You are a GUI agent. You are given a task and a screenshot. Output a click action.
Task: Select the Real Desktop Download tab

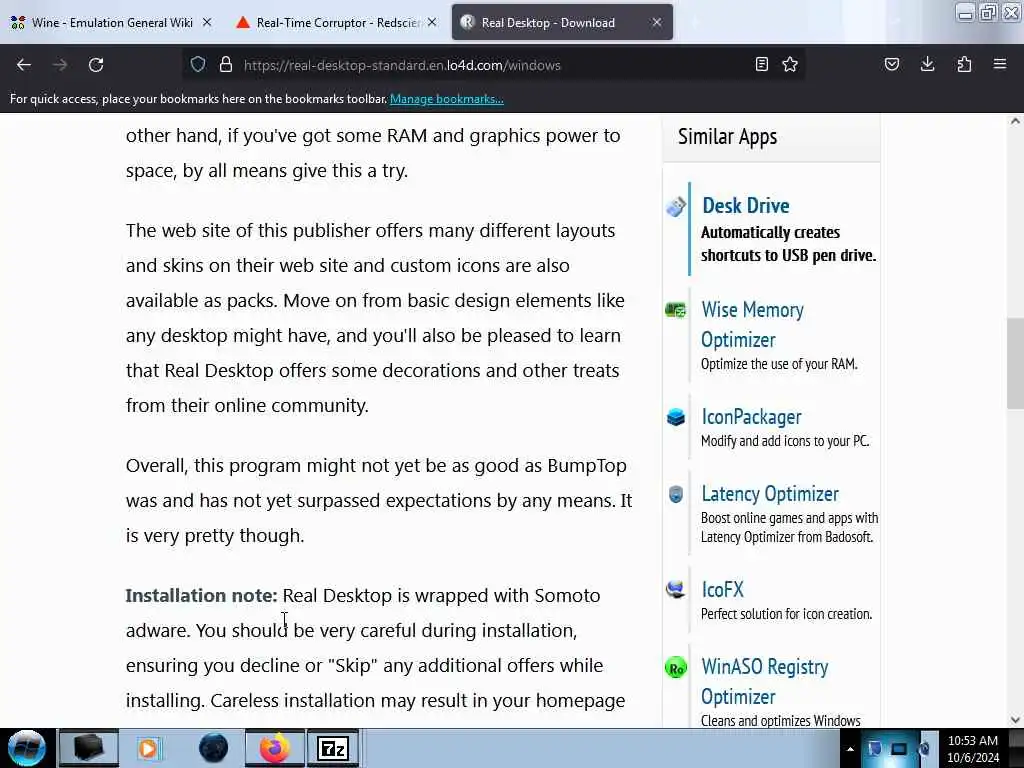click(562, 22)
